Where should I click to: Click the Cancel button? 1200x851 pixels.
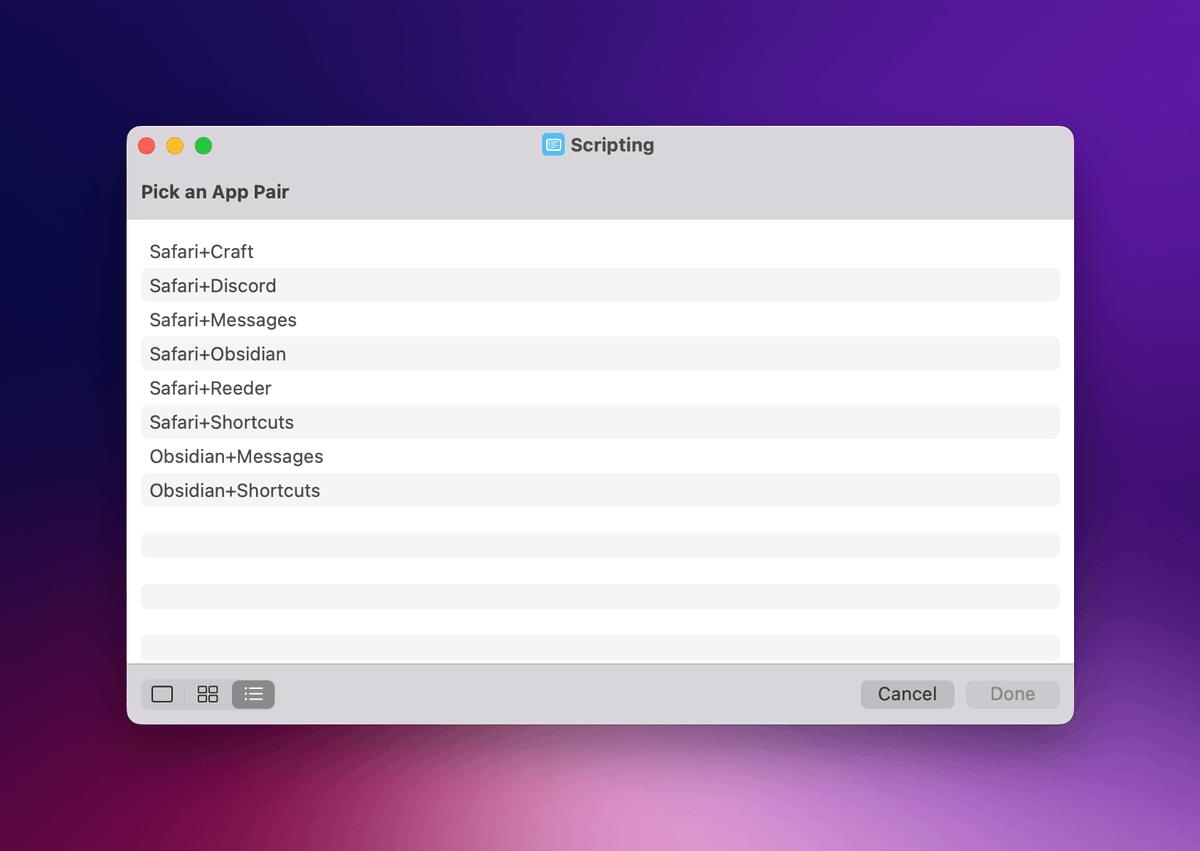907,694
